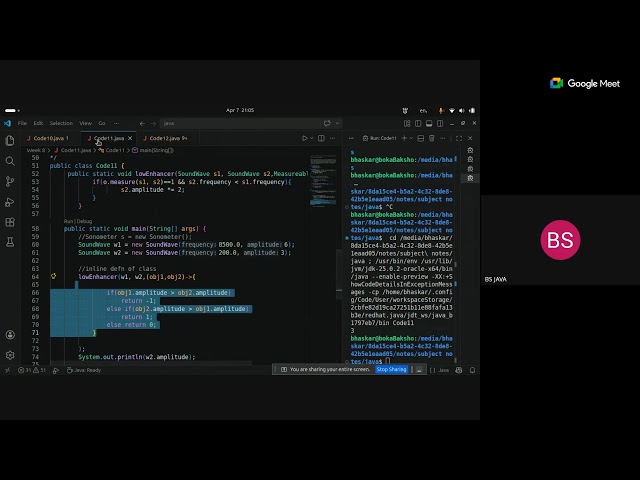640x480 pixels.
Task: Open the new terminal launch profile dropdown
Action: (411, 138)
